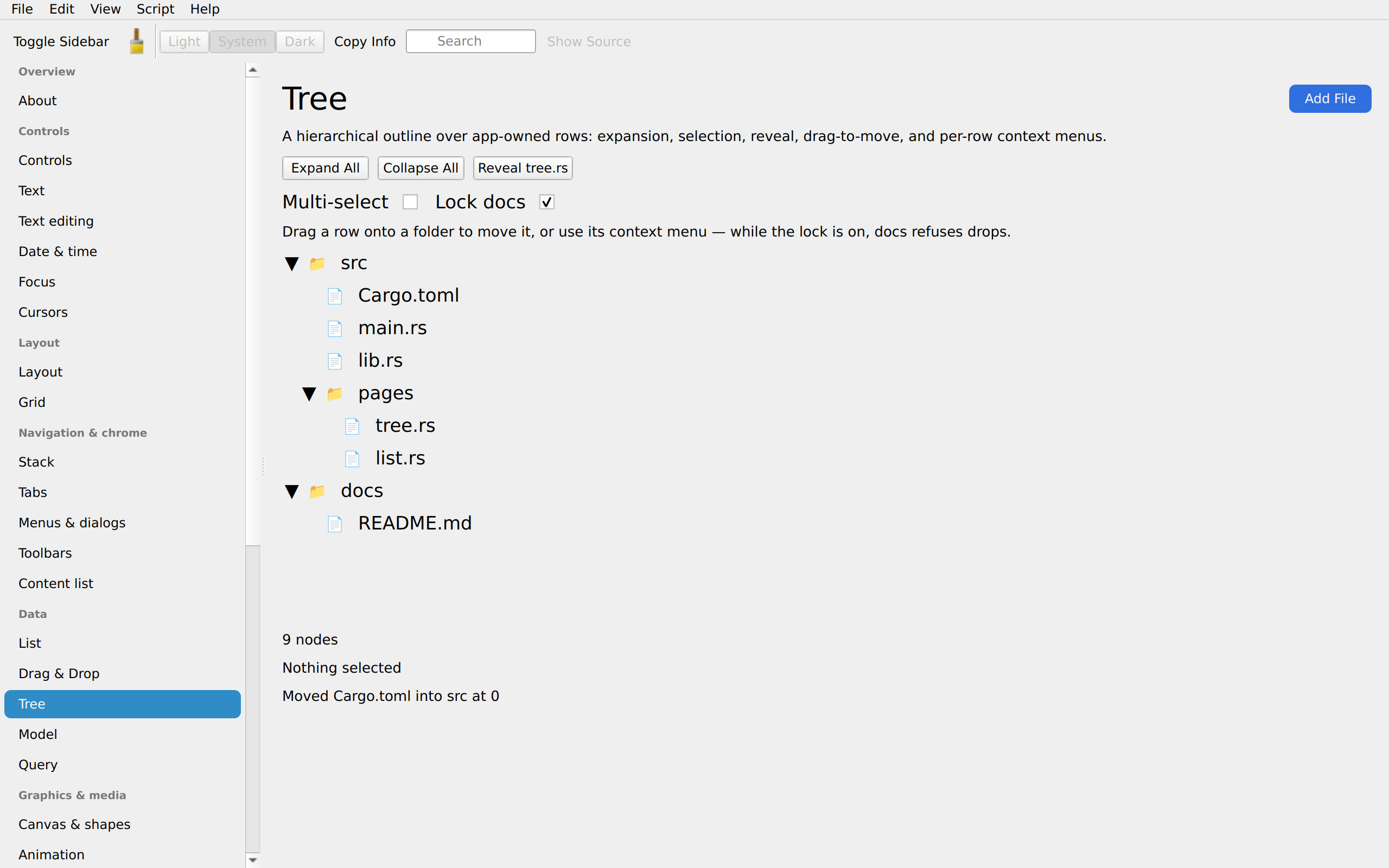
Task: Click the pages folder icon
Action: 335,394
